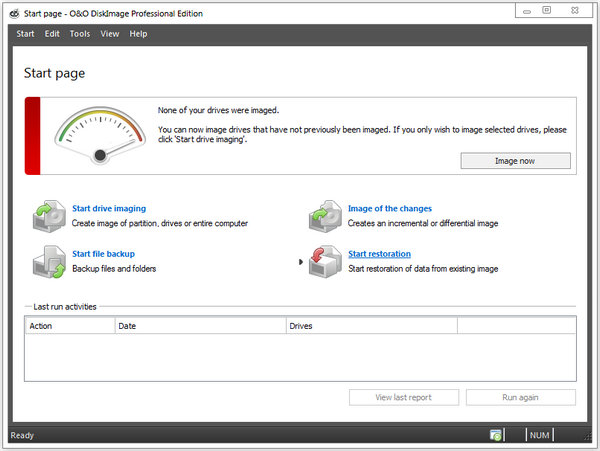Click the Start drive imaging disk icon

[x=48, y=216]
